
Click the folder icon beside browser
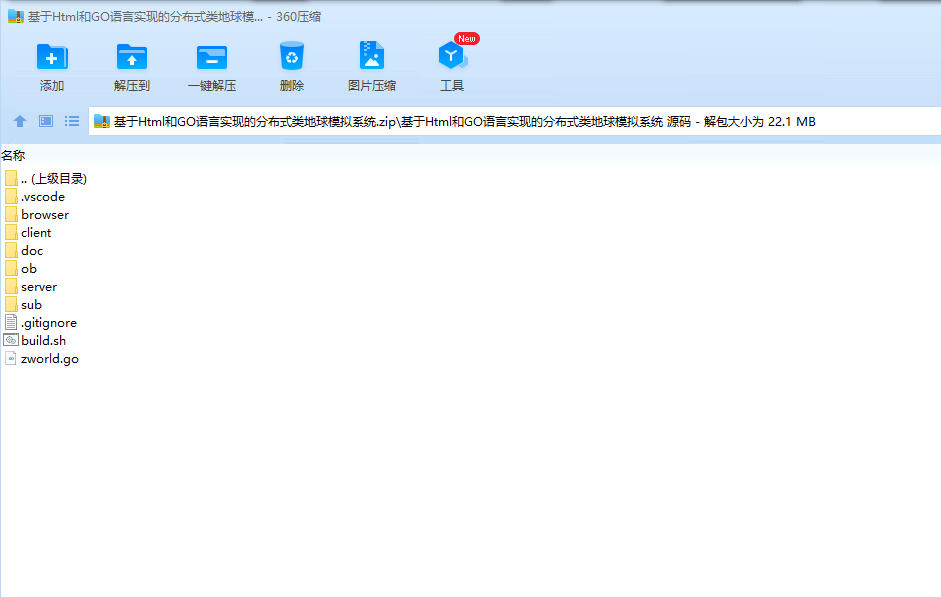(x=11, y=214)
